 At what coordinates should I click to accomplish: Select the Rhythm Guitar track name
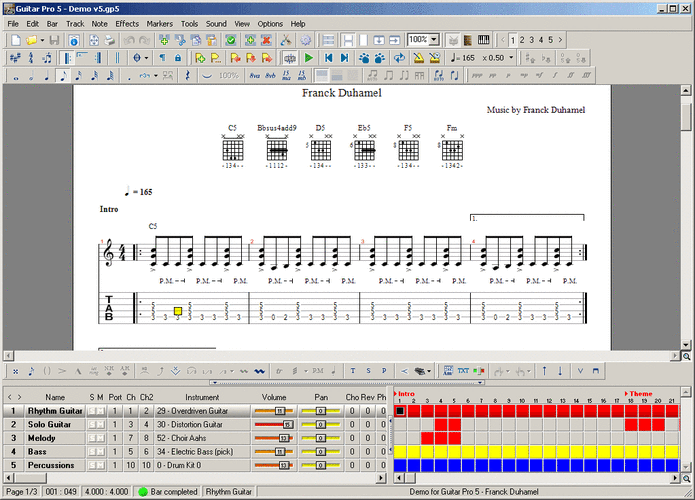(x=55, y=411)
